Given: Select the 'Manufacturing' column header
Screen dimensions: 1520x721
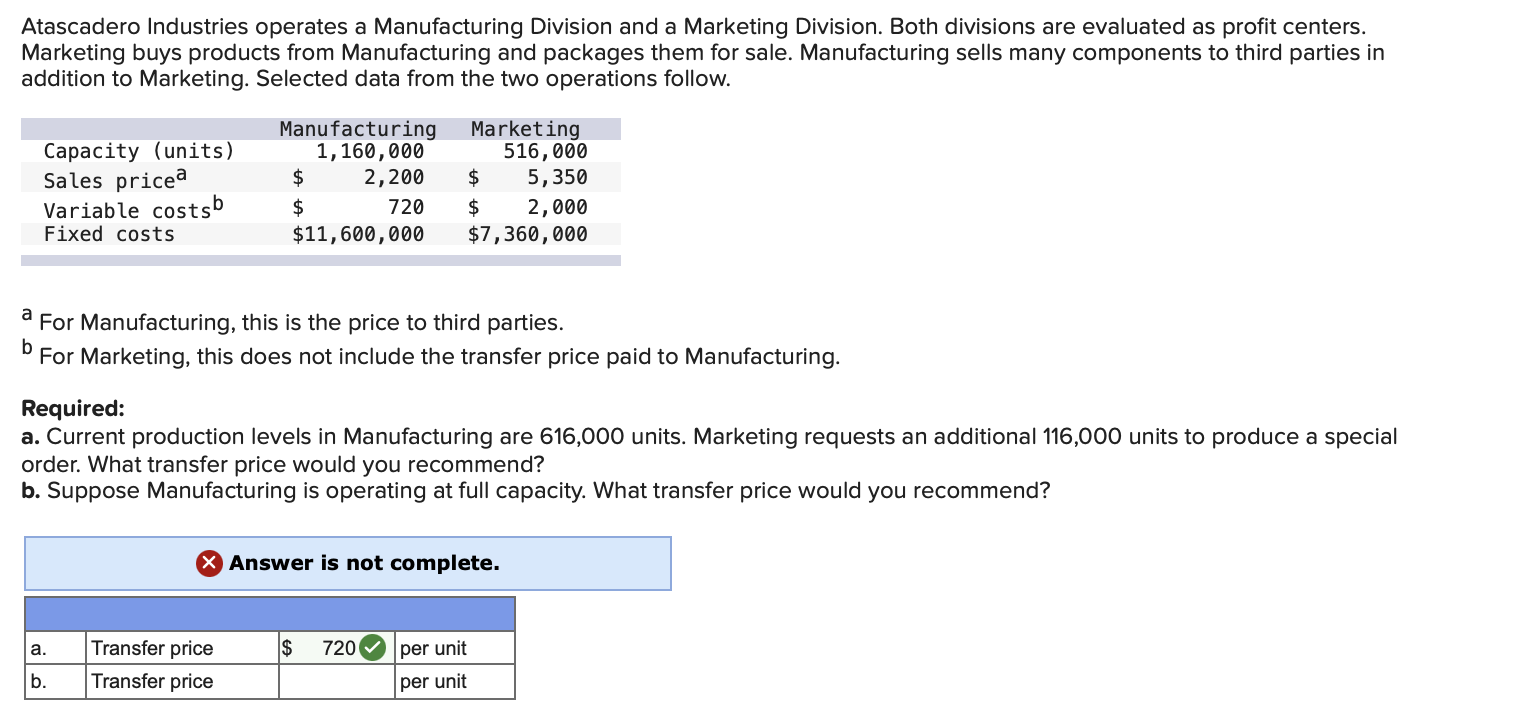Looking at the screenshot, I should click(x=358, y=129).
